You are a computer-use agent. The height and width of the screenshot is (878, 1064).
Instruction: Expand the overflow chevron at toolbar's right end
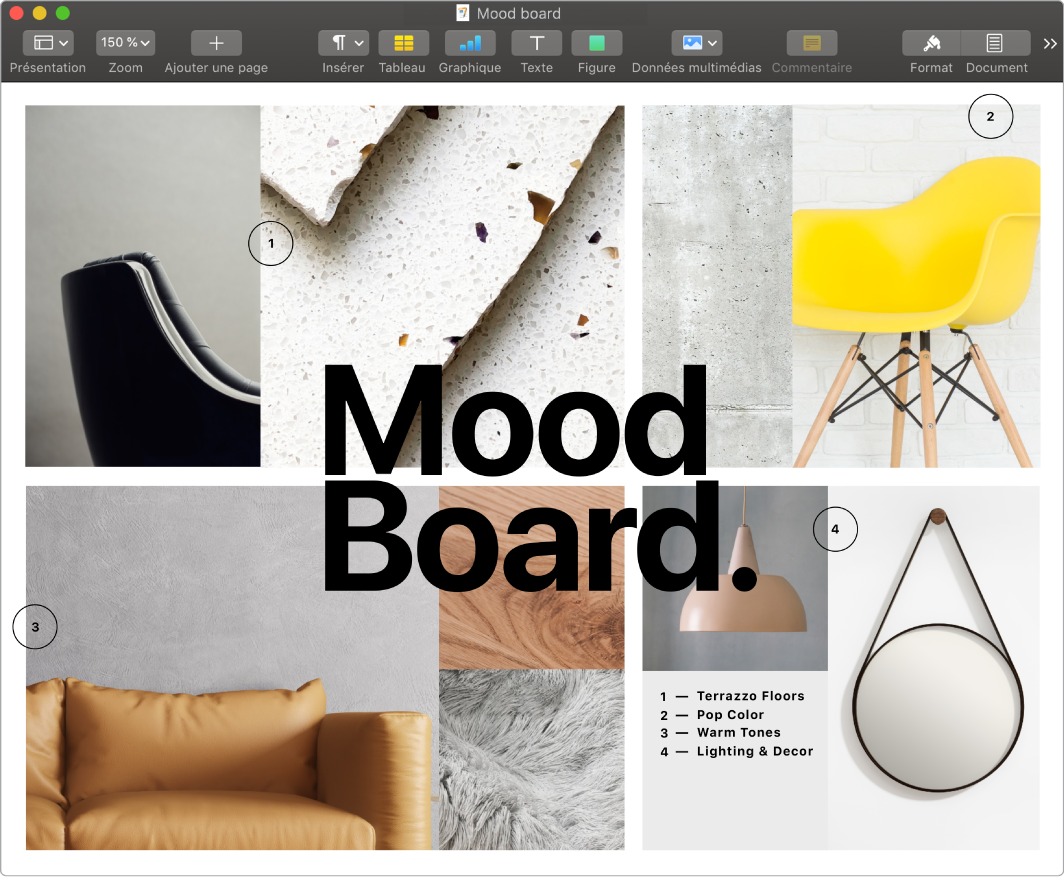1049,43
